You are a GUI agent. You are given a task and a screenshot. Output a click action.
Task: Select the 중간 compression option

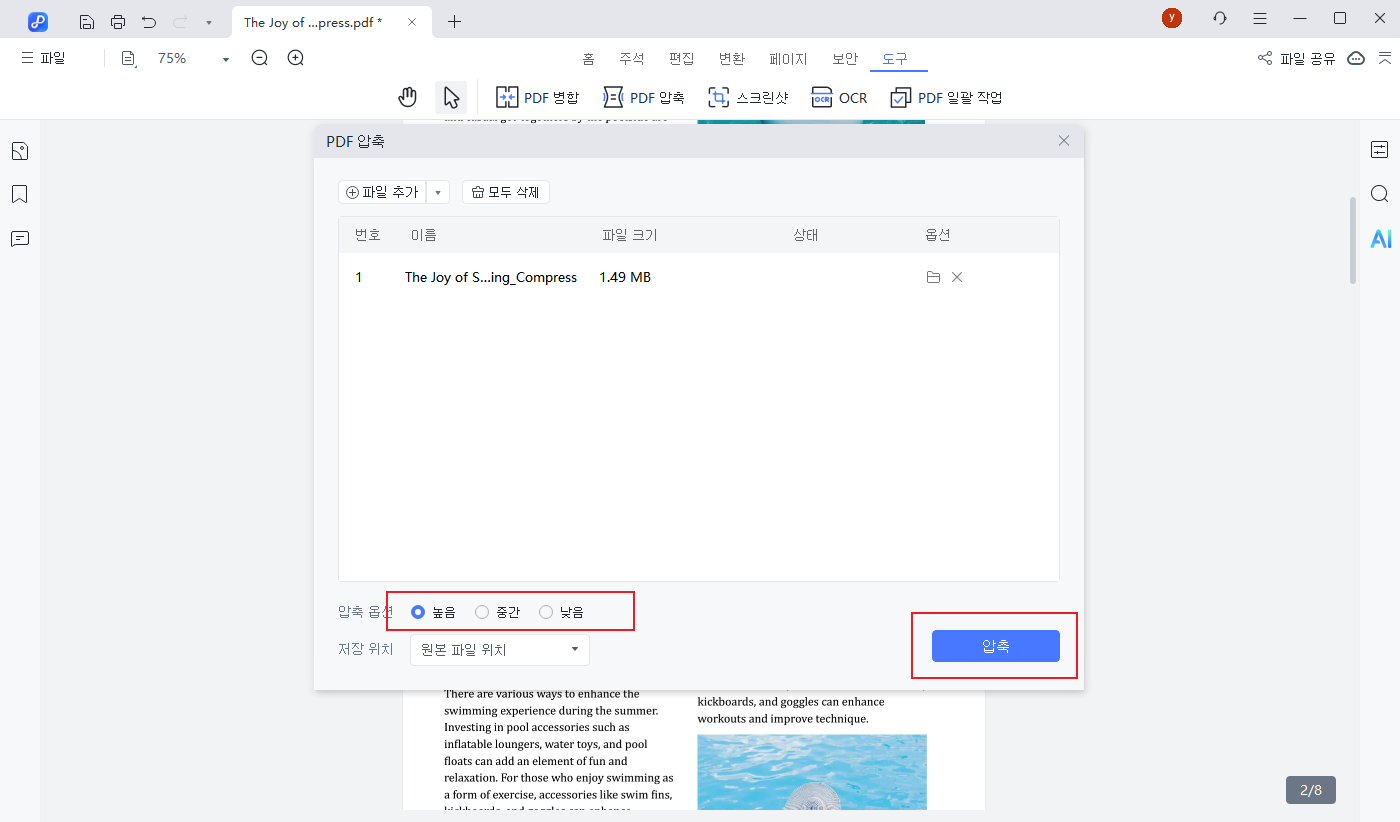click(482, 612)
